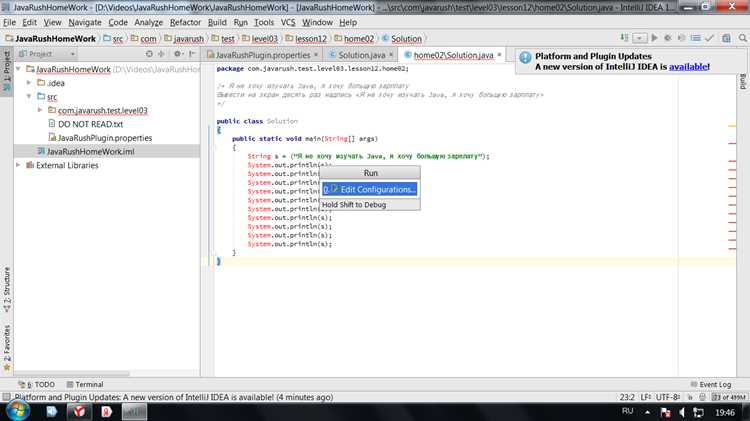Click LF line separator in status bar
Viewport: 750px width, 421px height.
(645, 397)
